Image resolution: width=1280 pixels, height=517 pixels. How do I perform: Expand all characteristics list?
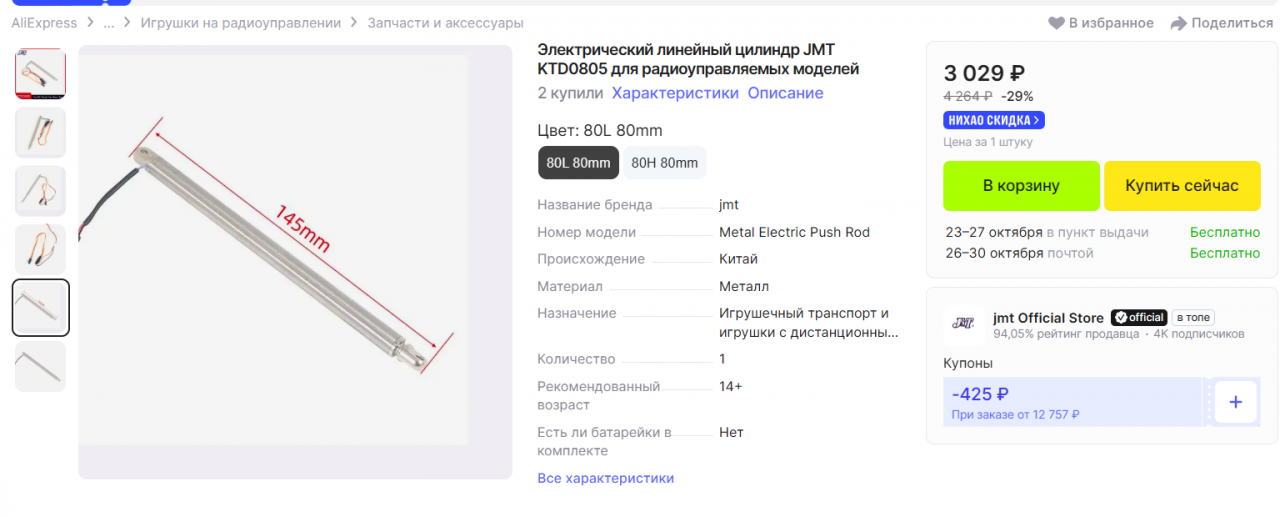[x=605, y=478]
